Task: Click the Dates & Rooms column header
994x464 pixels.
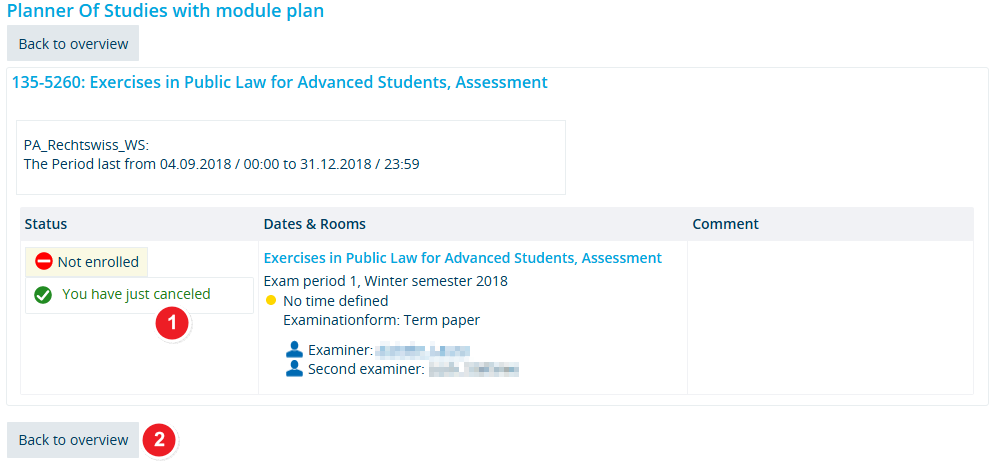Action: point(314,224)
